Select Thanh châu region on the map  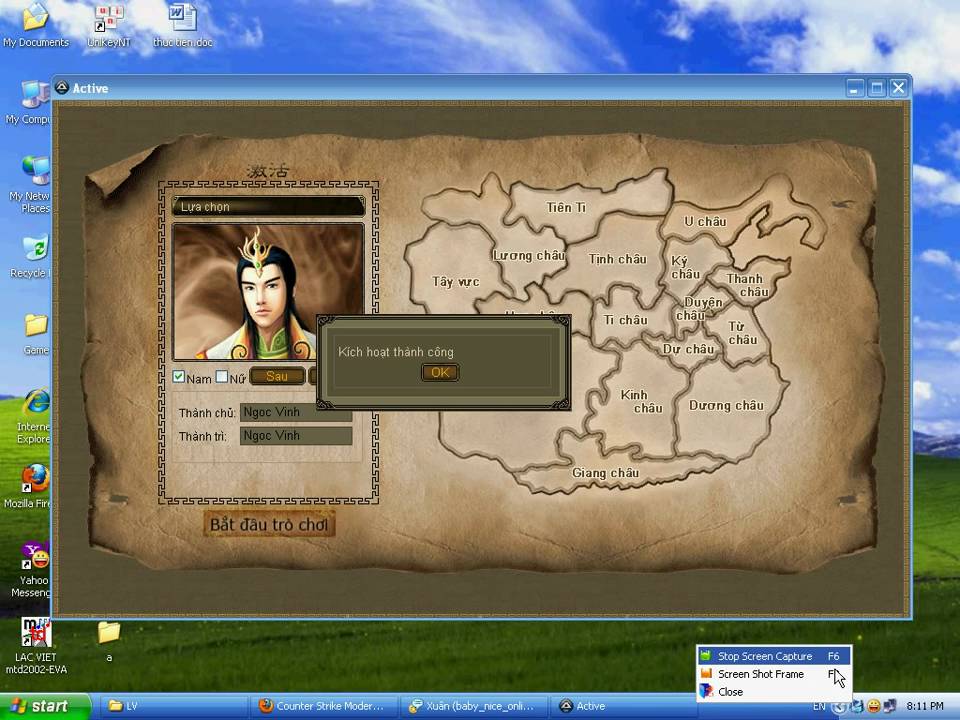tap(747, 285)
